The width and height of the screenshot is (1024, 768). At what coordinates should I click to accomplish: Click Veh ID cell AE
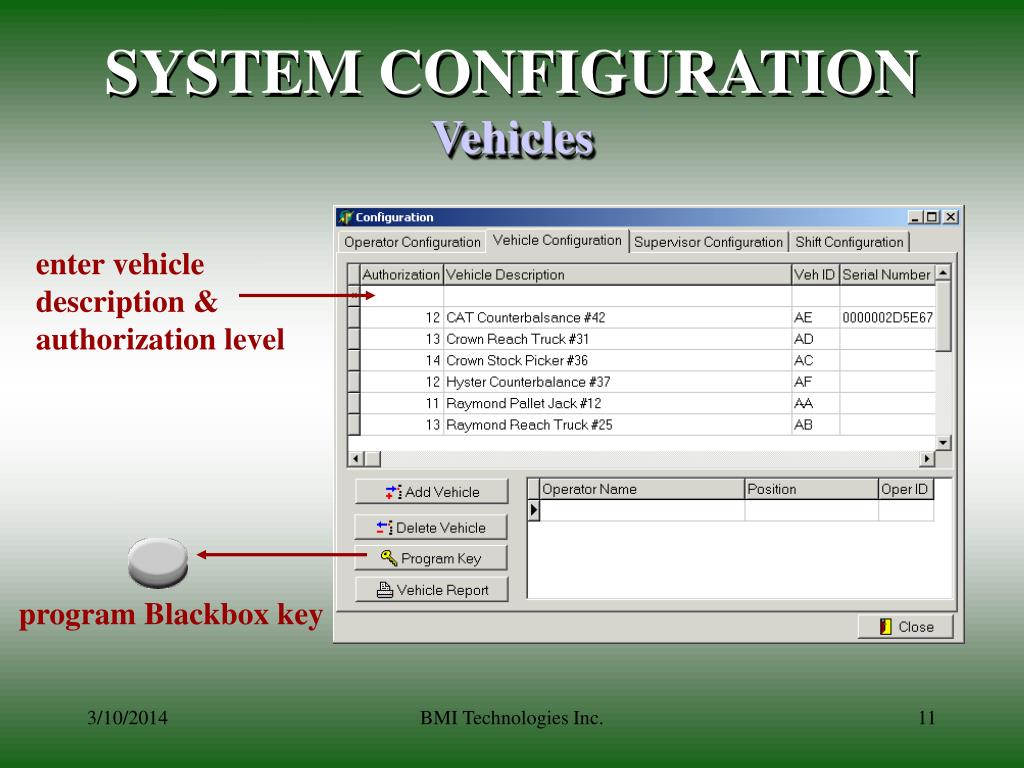click(x=816, y=317)
